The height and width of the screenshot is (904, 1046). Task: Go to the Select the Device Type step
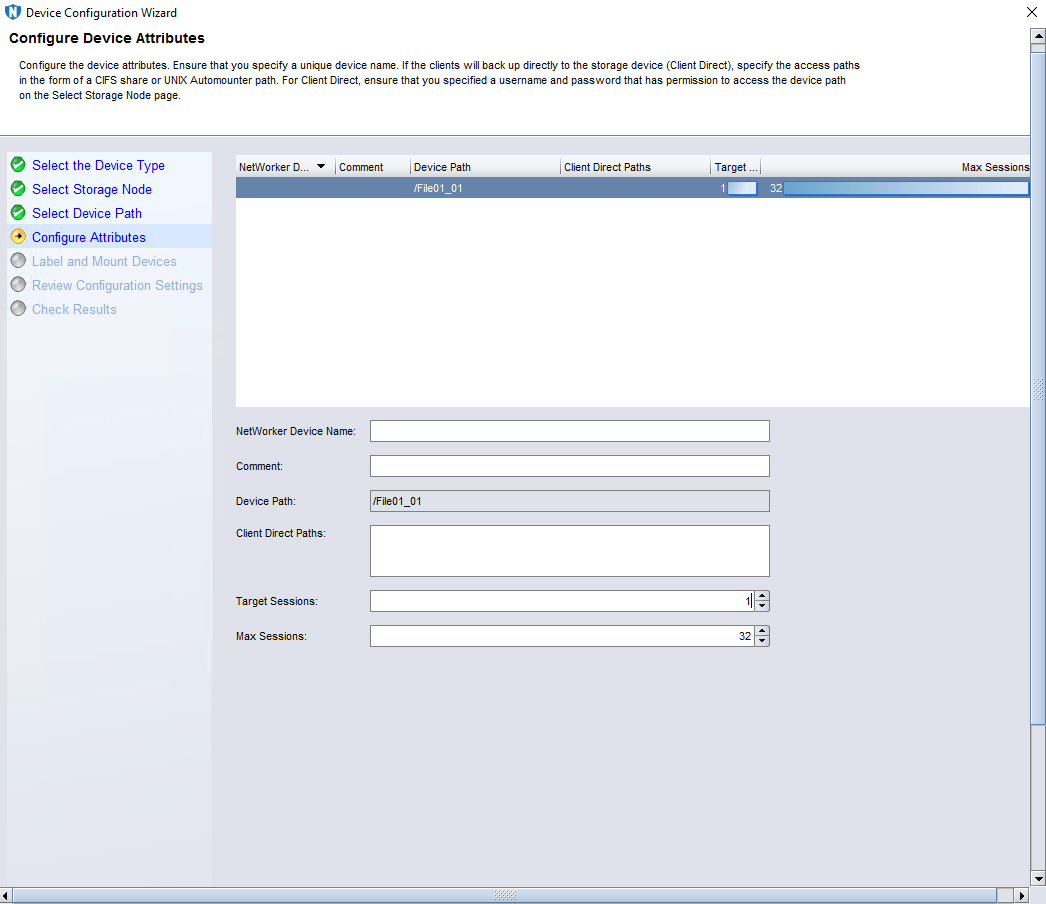98,165
